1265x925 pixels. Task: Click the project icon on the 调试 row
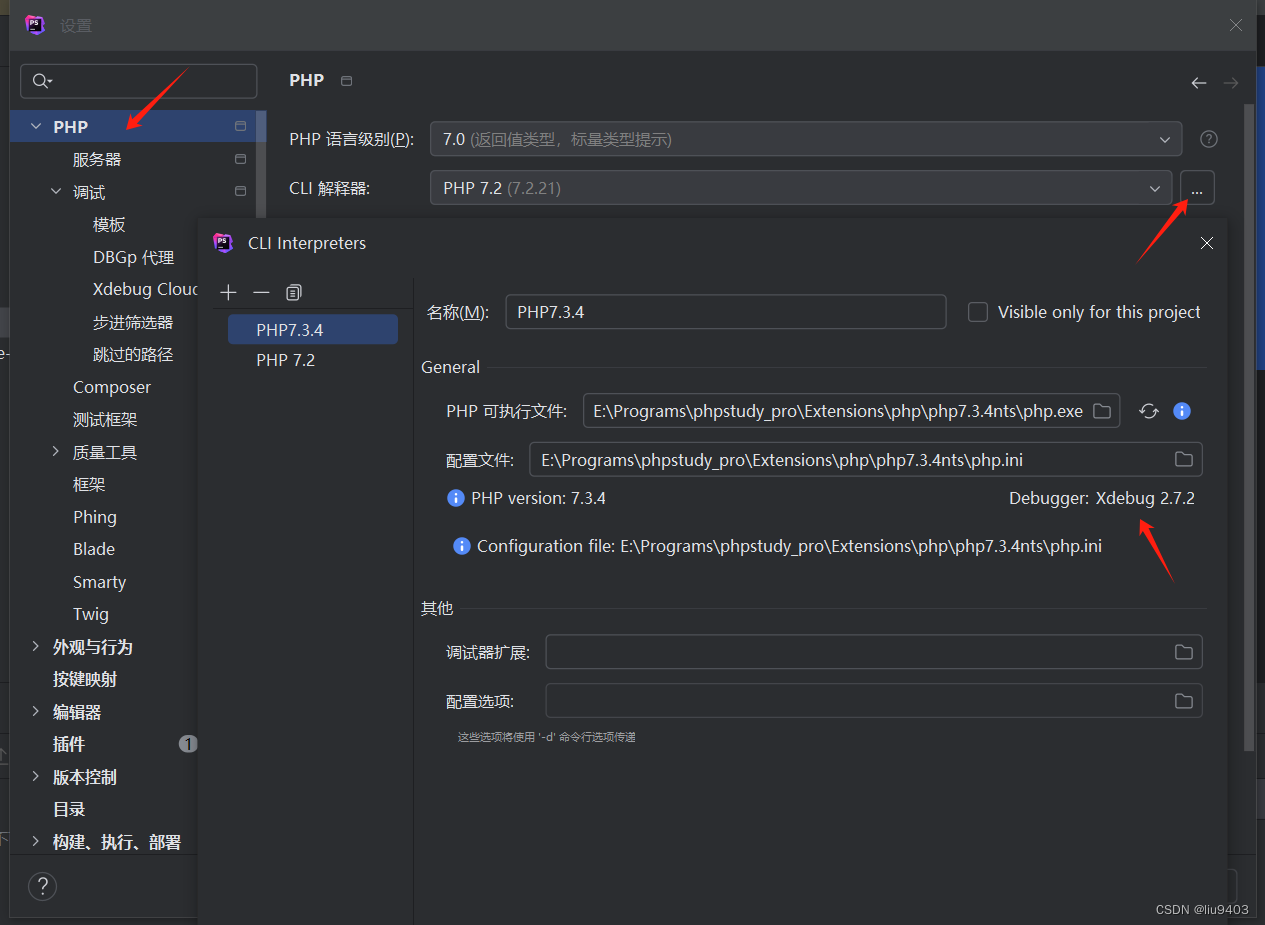tap(240, 191)
